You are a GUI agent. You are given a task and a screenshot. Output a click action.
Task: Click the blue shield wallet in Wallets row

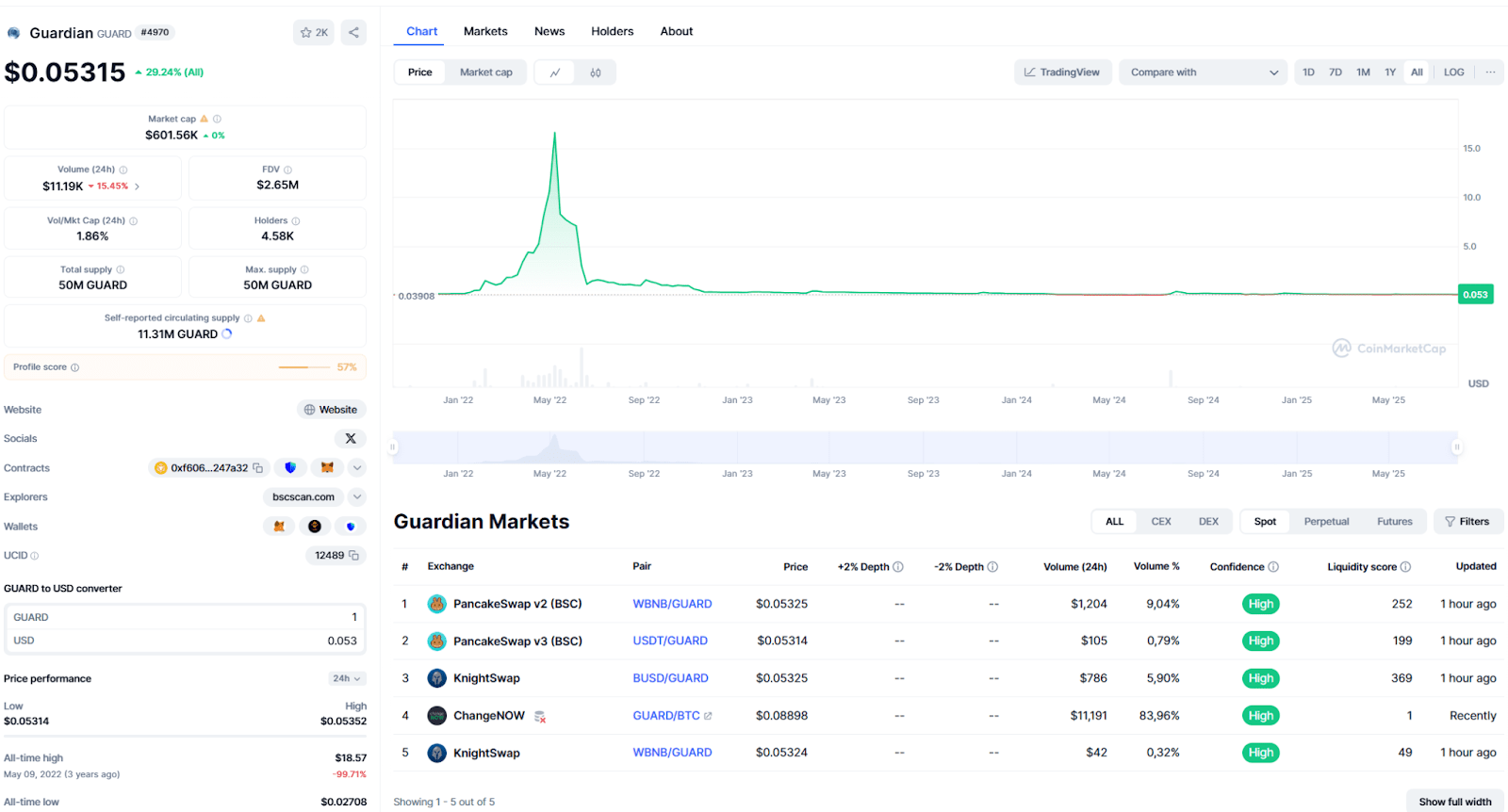click(x=351, y=527)
